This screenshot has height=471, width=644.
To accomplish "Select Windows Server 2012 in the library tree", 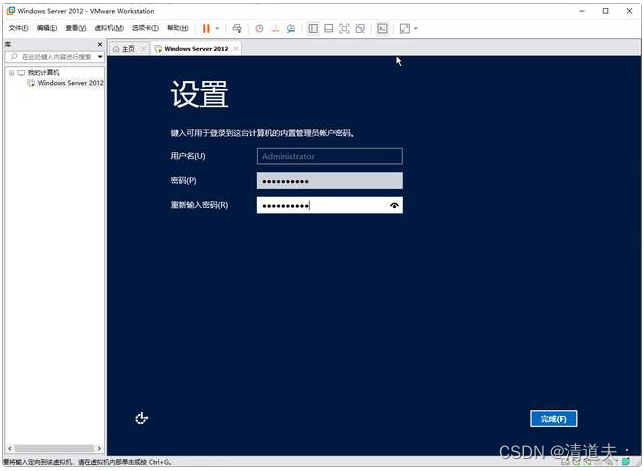I will coord(70,83).
